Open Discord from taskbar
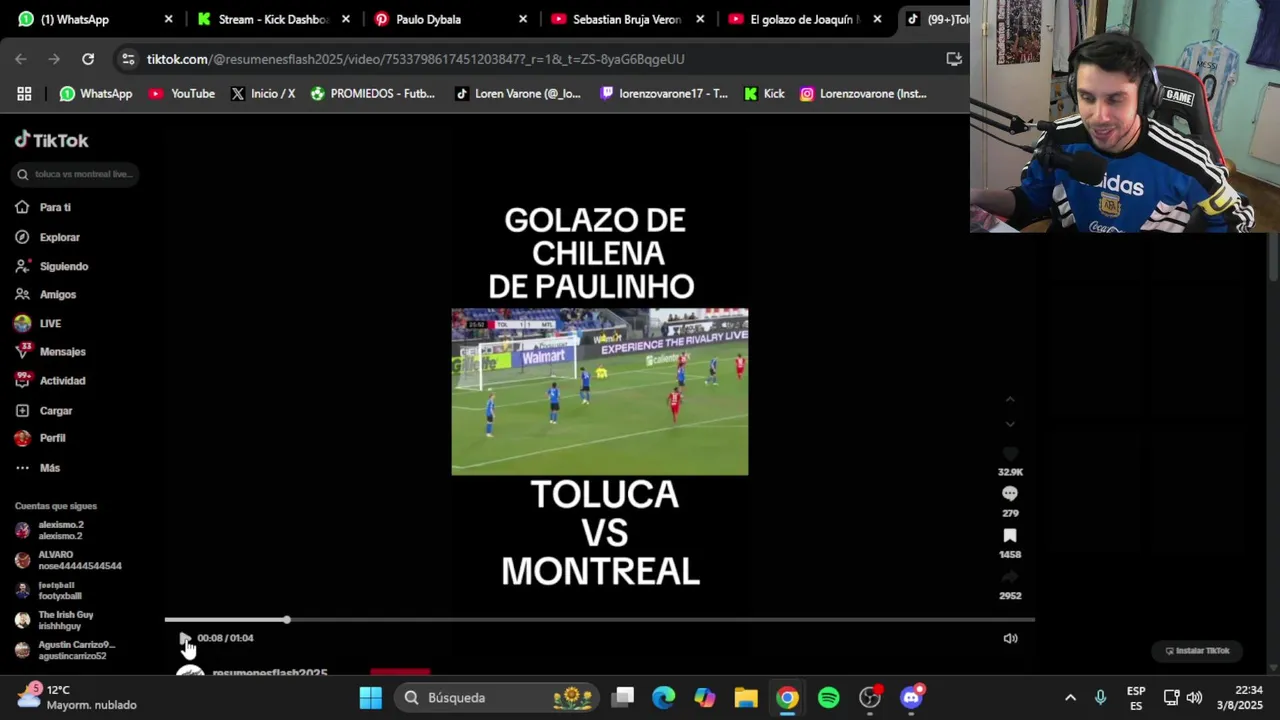The width and height of the screenshot is (1280, 720). 911,698
